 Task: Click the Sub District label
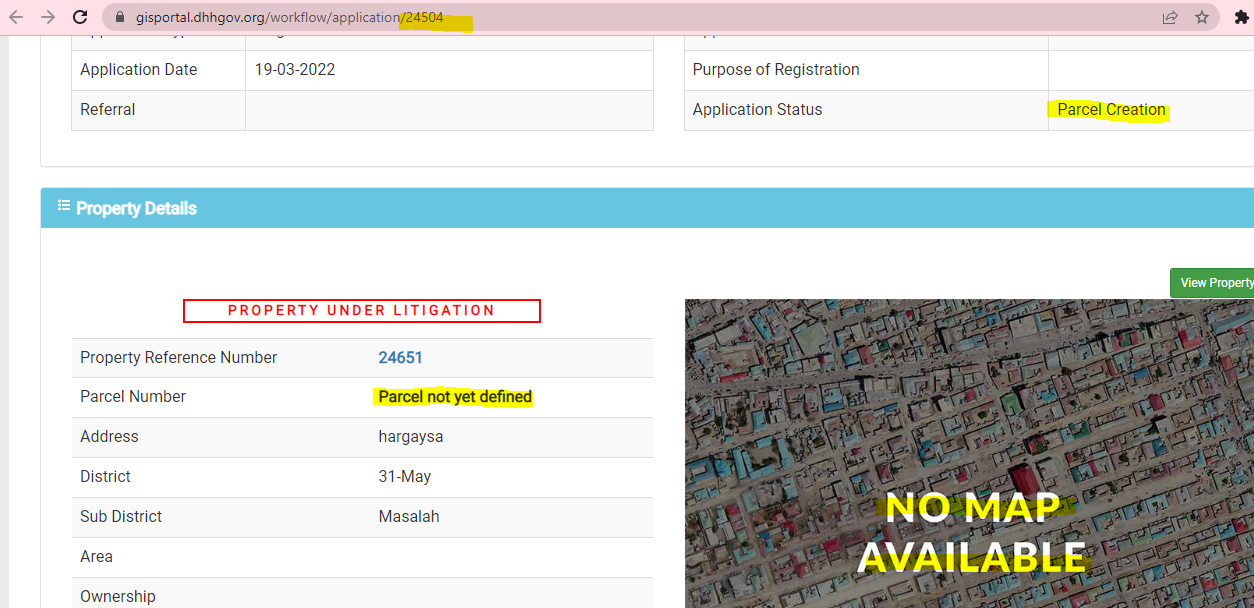coord(121,517)
